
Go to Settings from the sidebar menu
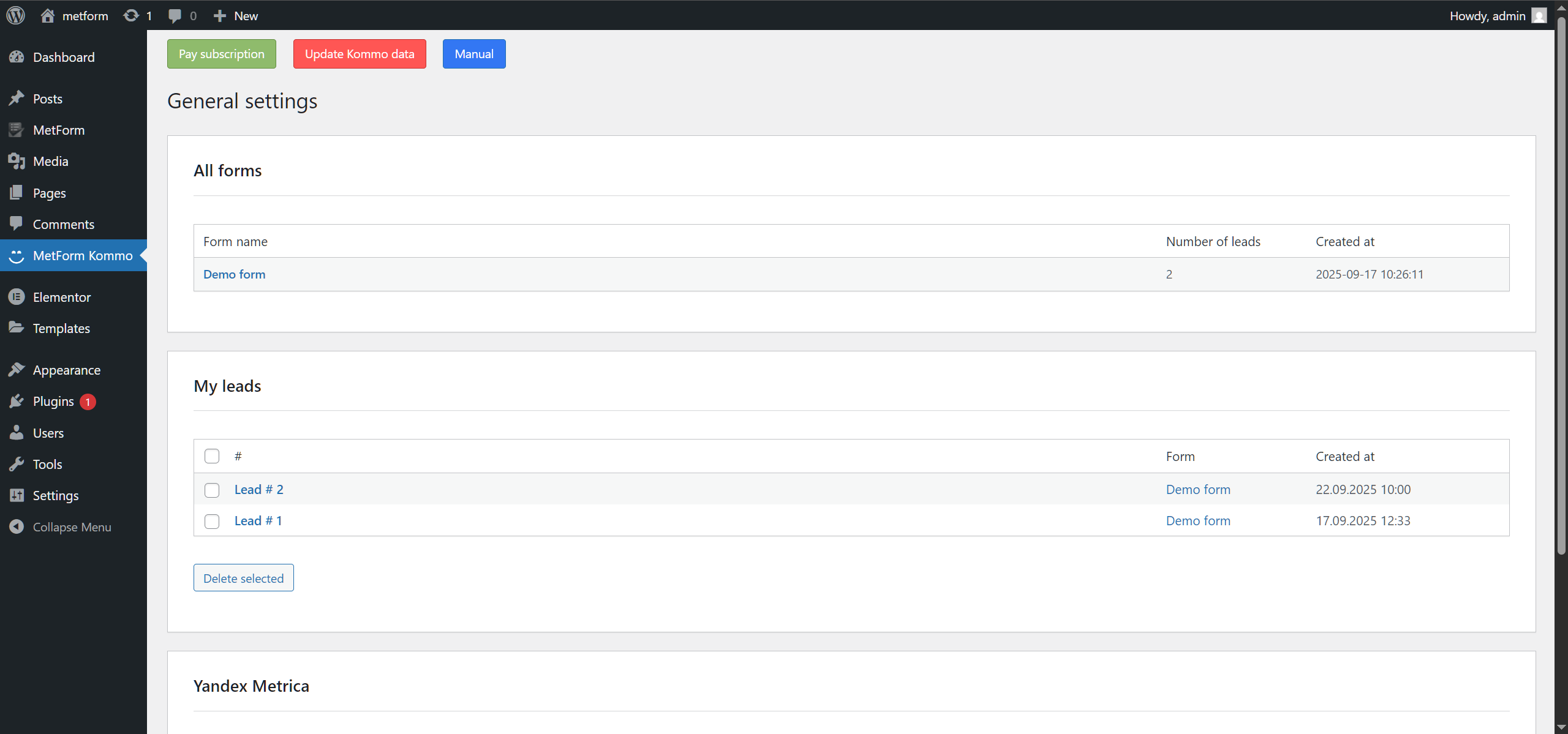click(55, 495)
